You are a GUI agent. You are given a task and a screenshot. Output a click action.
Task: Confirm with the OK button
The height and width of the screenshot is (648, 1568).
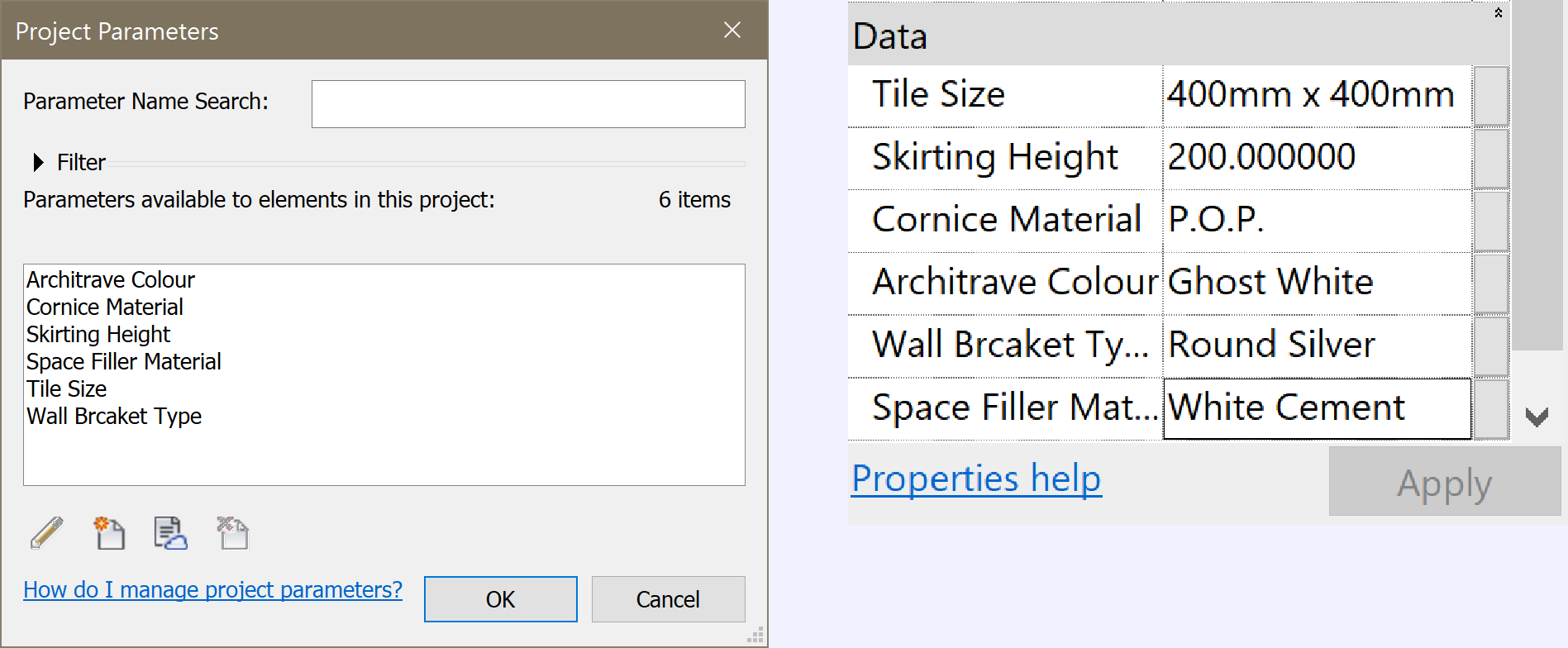pos(501,599)
